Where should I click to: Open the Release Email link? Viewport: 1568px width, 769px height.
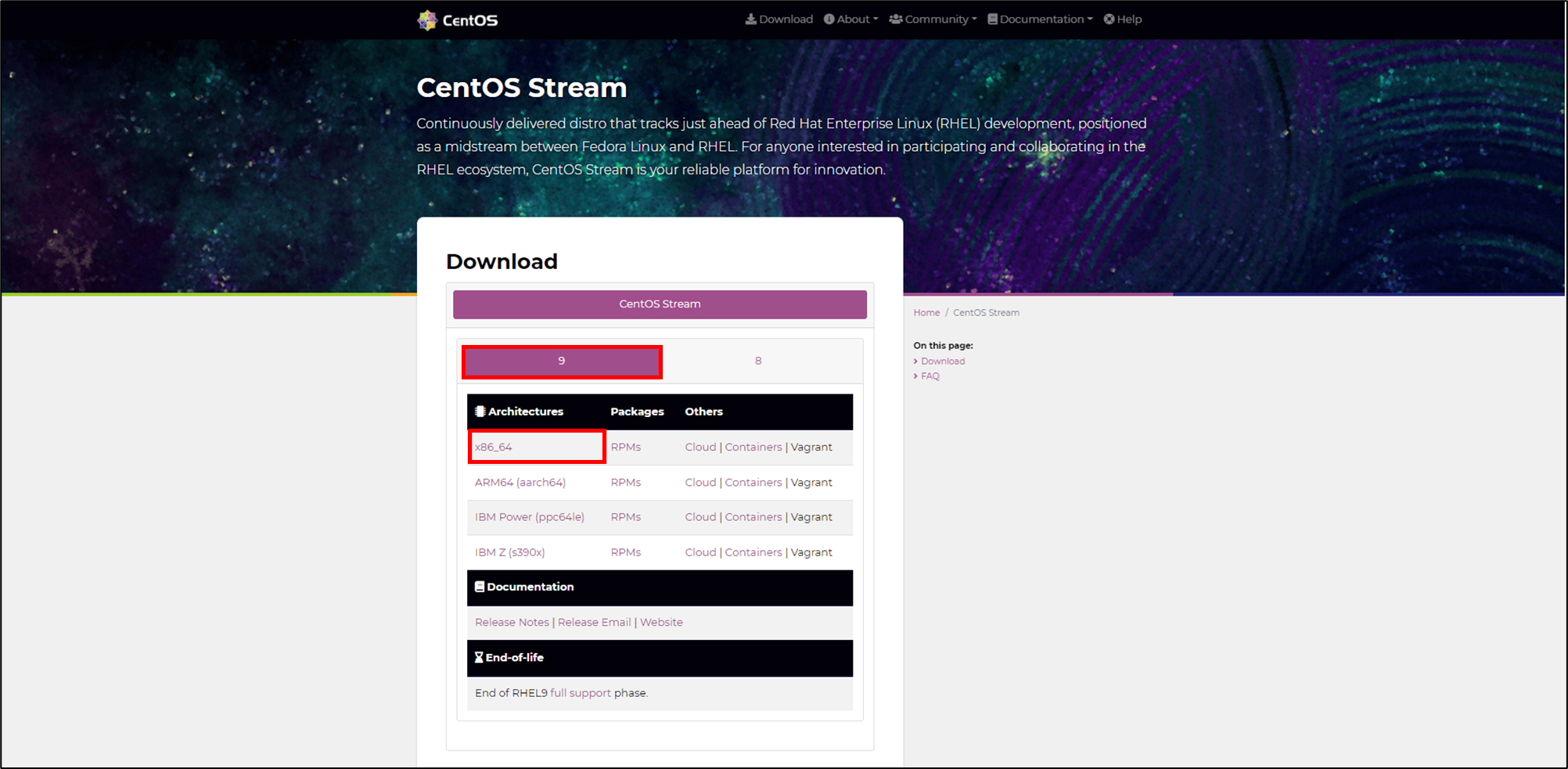pos(594,623)
